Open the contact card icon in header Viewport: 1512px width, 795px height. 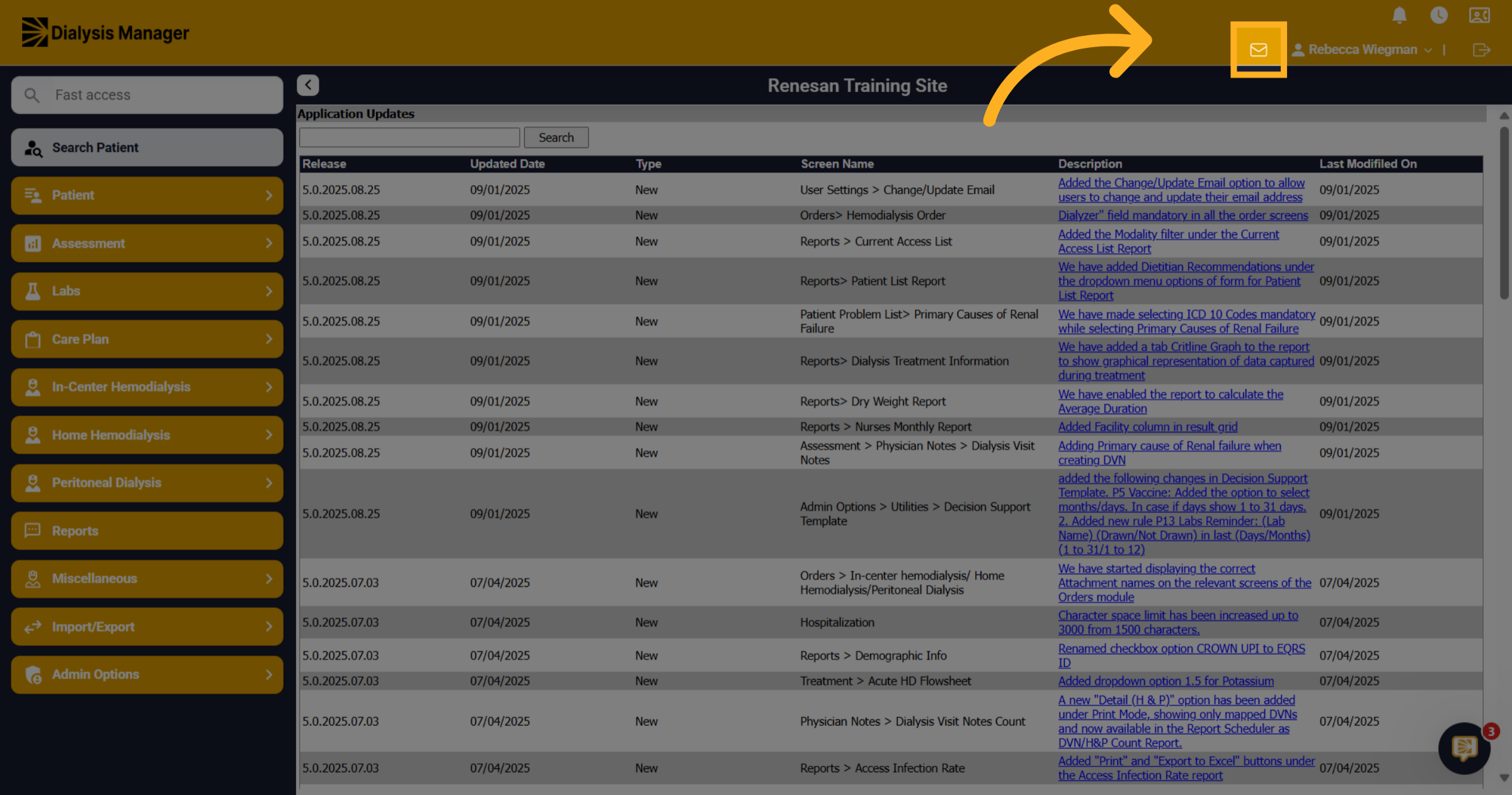point(1479,15)
